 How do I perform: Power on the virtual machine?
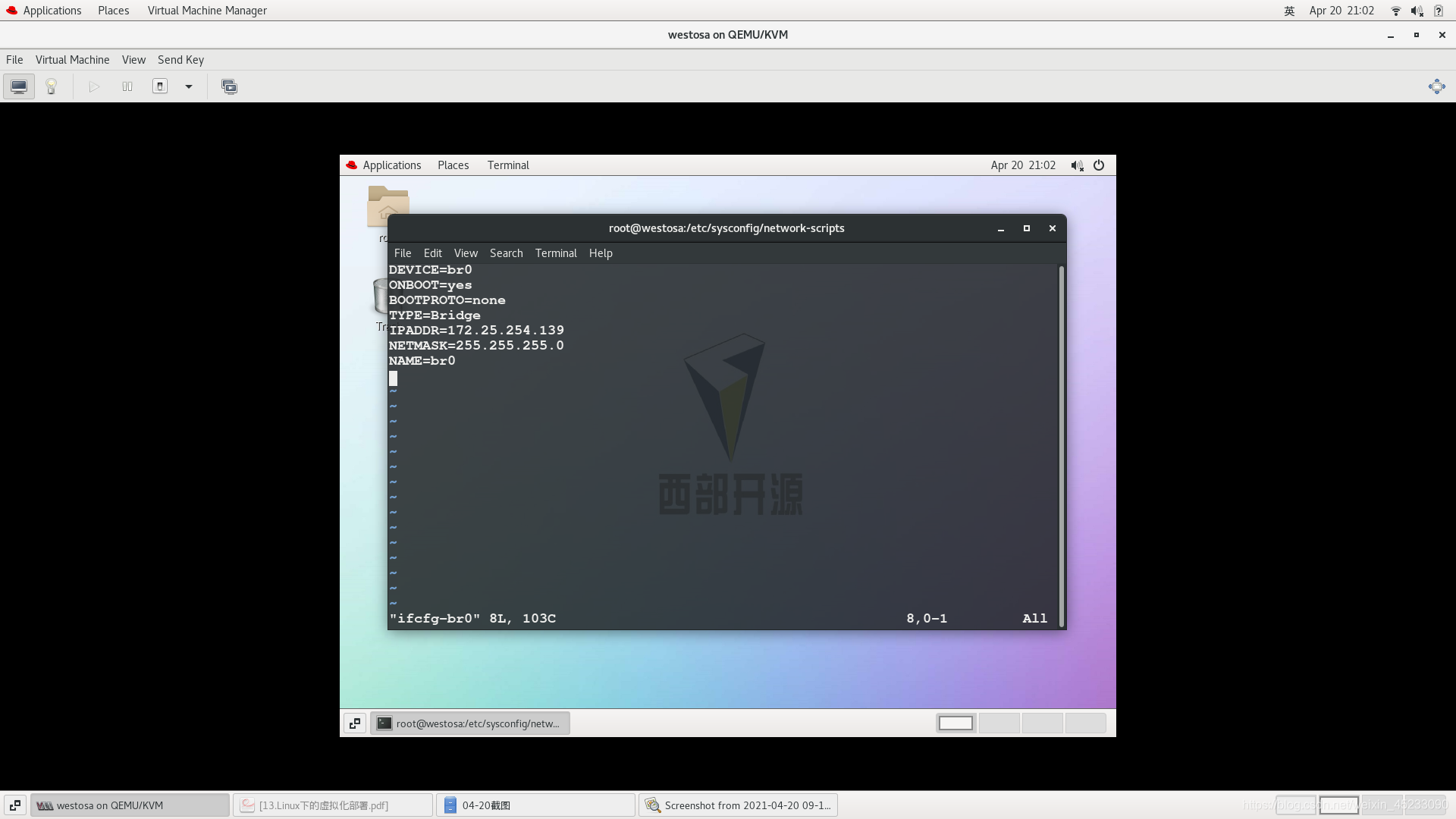[x=94, y=86]
